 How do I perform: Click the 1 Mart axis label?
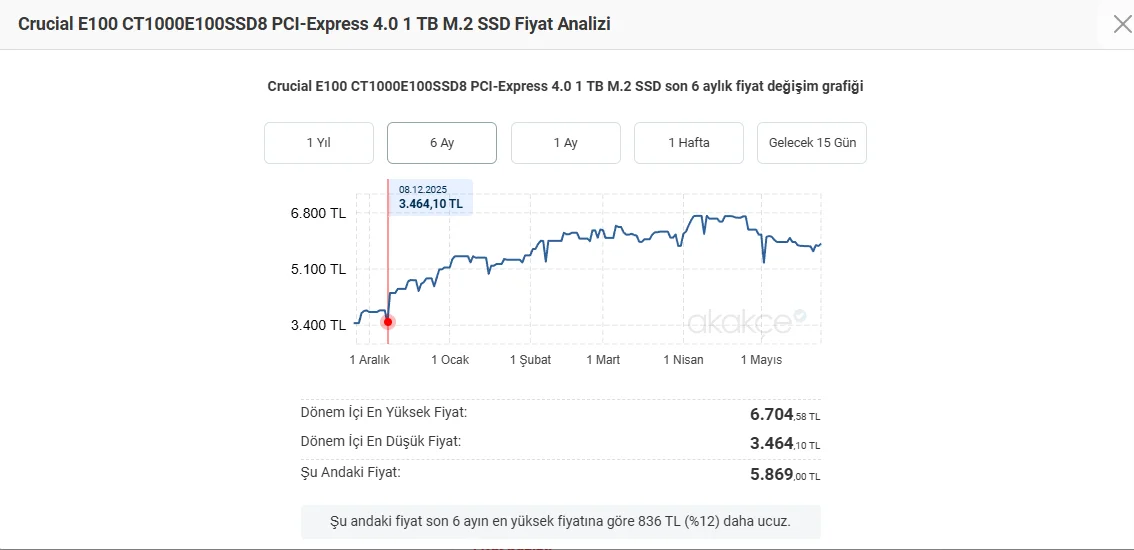pos(603,360)
